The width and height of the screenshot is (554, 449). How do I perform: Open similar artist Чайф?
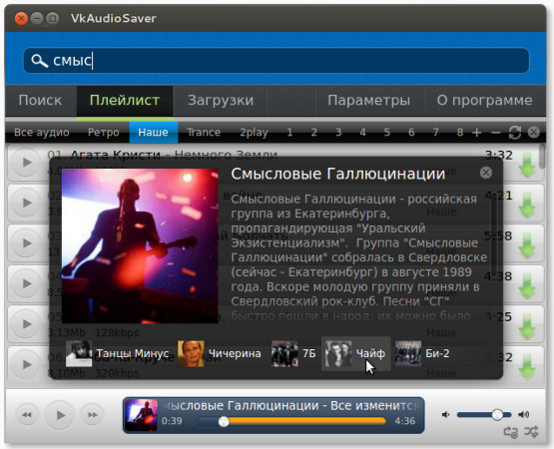click(356, 354)
